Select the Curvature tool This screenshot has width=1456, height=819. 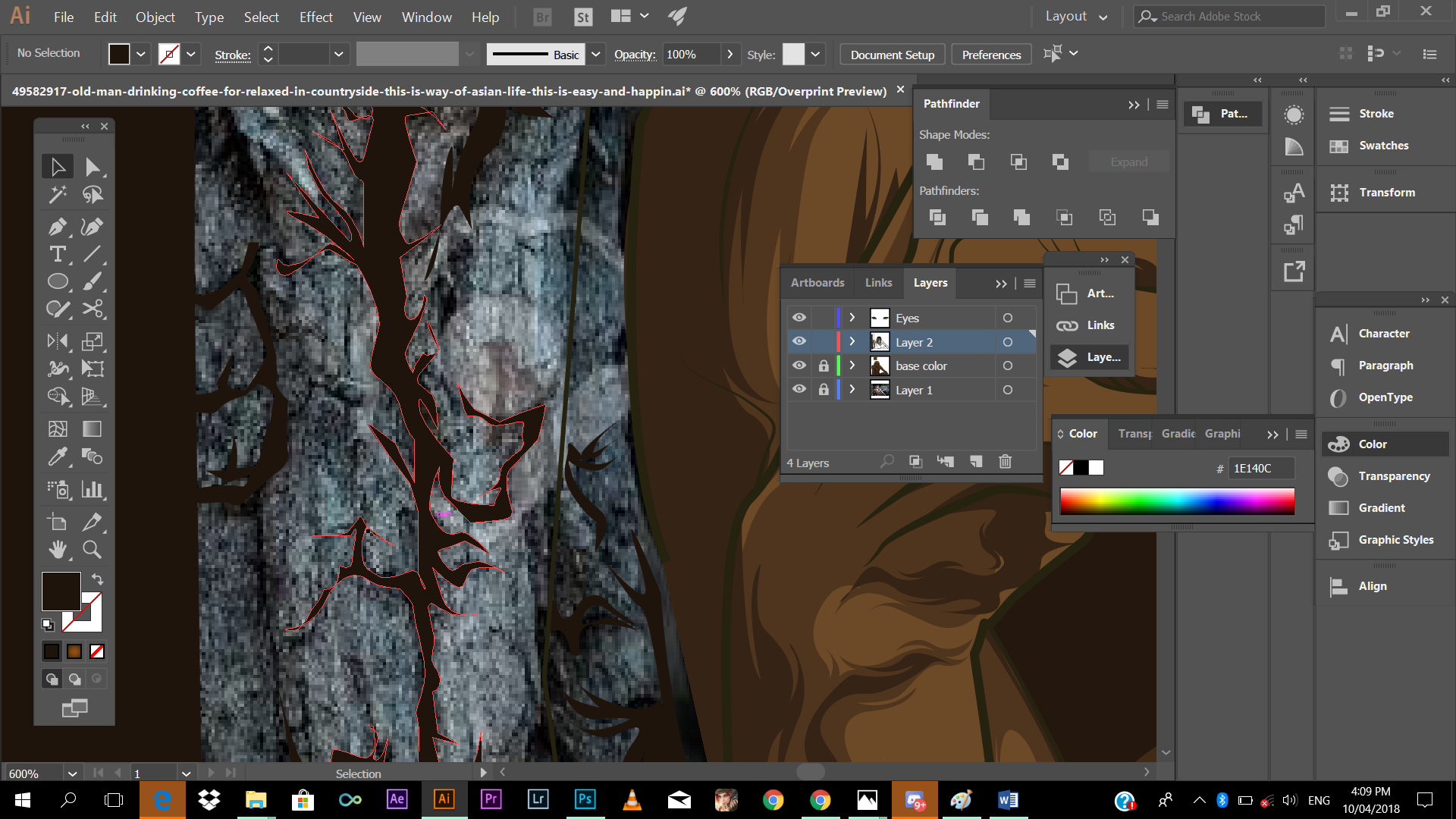coord(93,227)
